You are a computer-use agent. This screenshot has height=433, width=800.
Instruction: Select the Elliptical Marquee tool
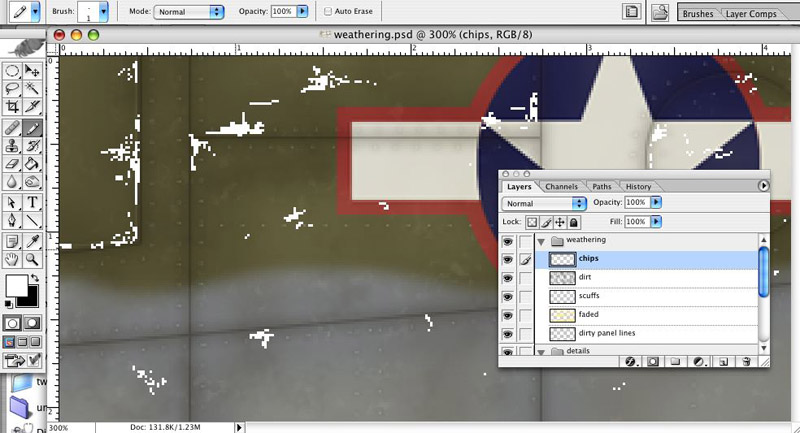click(12, 71)
